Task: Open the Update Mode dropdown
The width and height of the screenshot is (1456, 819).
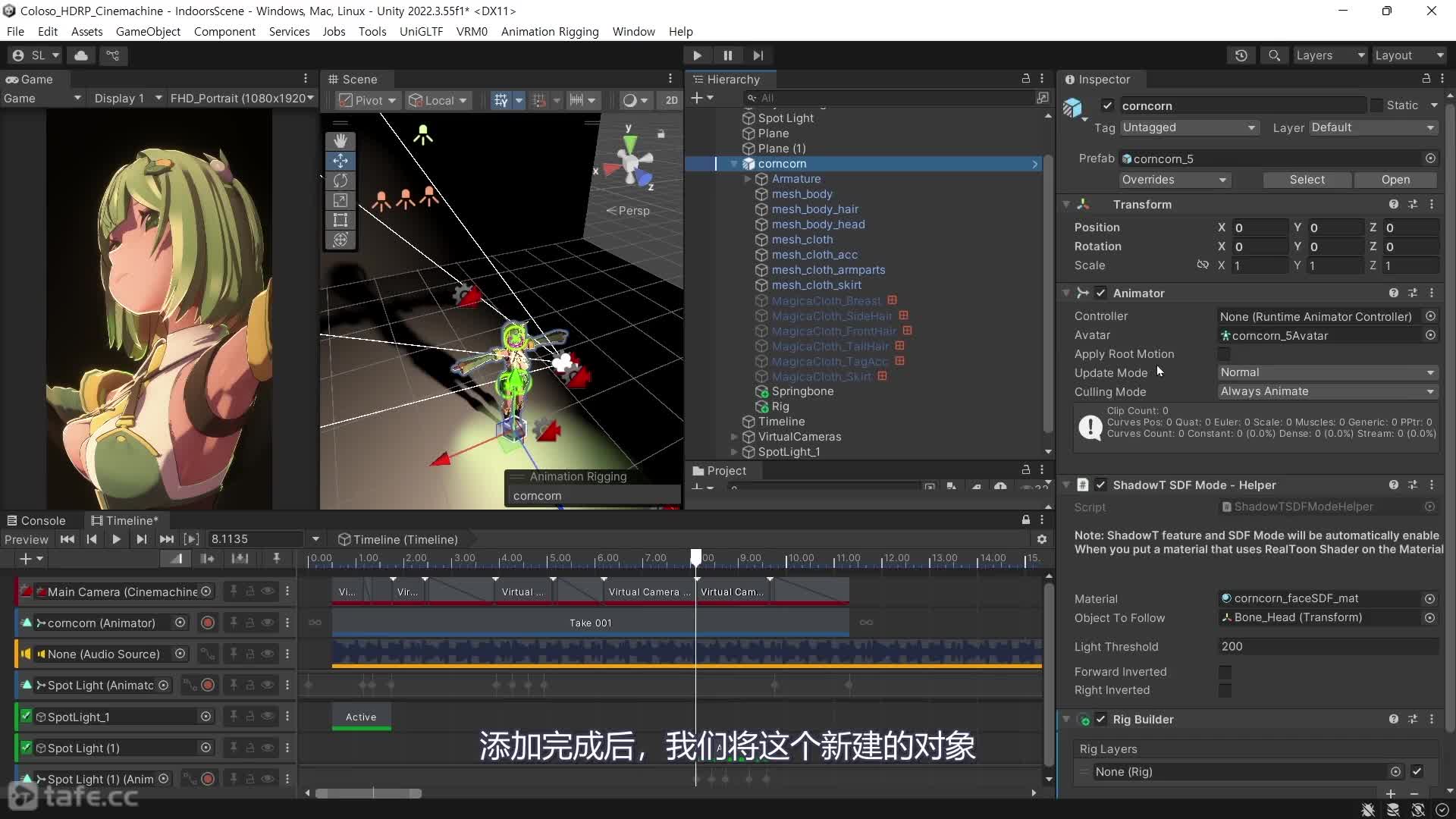Action: point(1328,372)
